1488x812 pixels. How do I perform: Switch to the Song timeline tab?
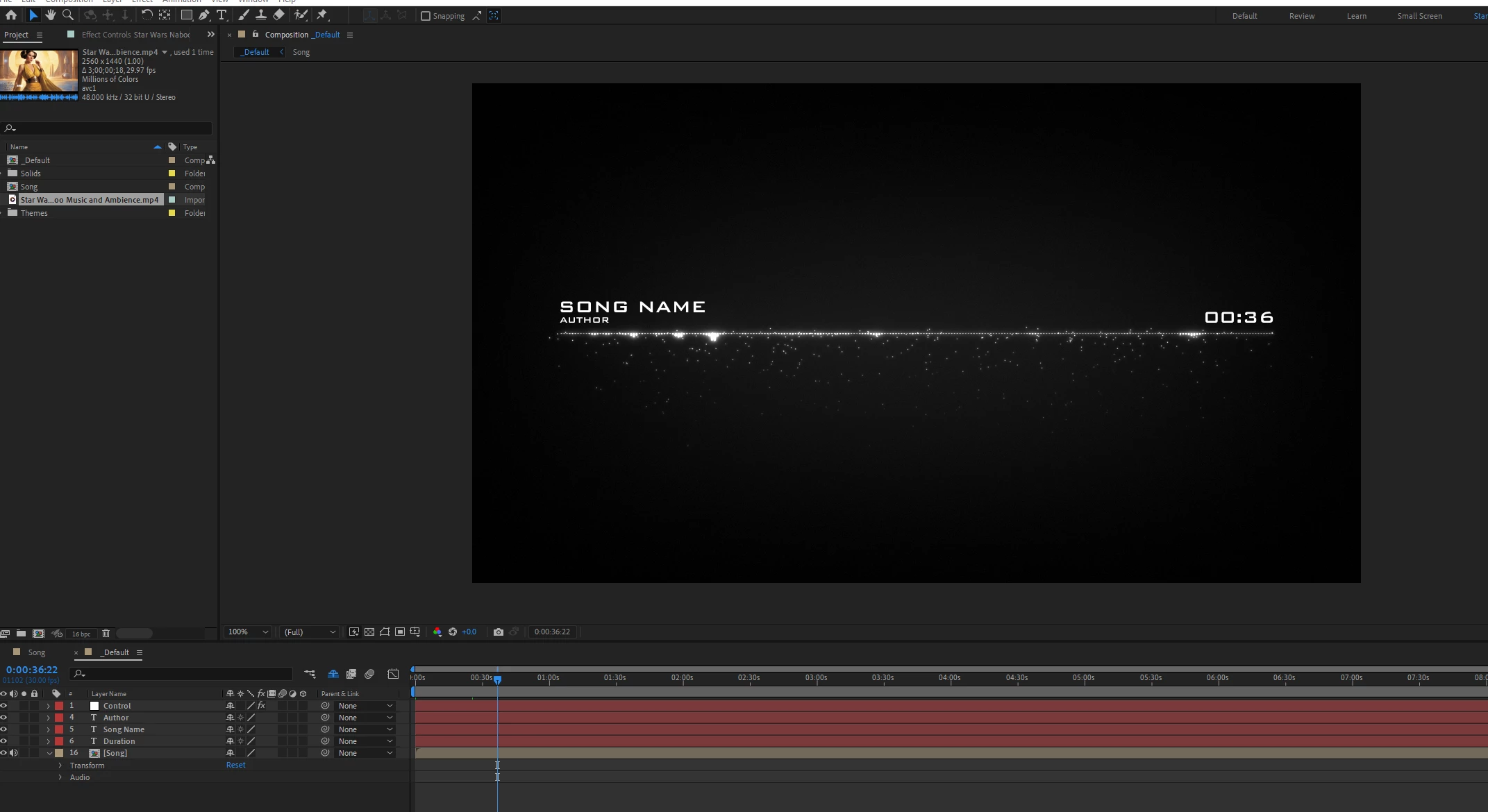click(36, 652)
